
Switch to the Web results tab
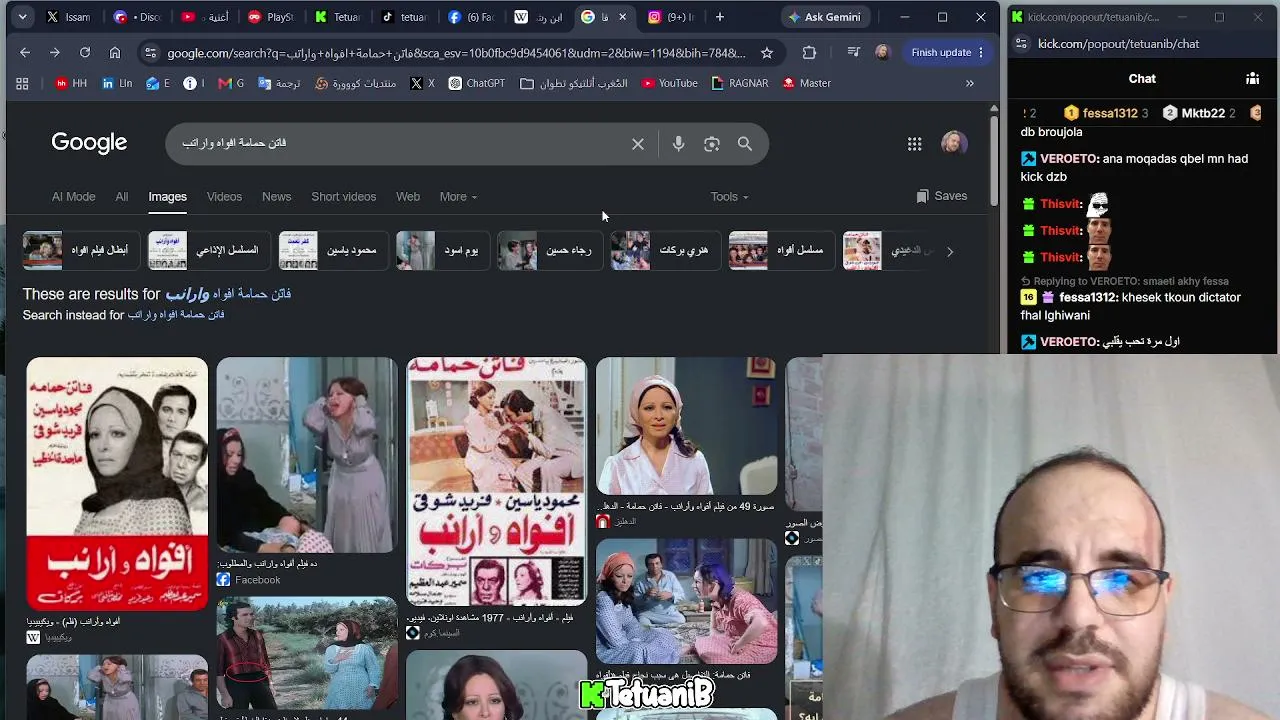(x=408, y=197)
